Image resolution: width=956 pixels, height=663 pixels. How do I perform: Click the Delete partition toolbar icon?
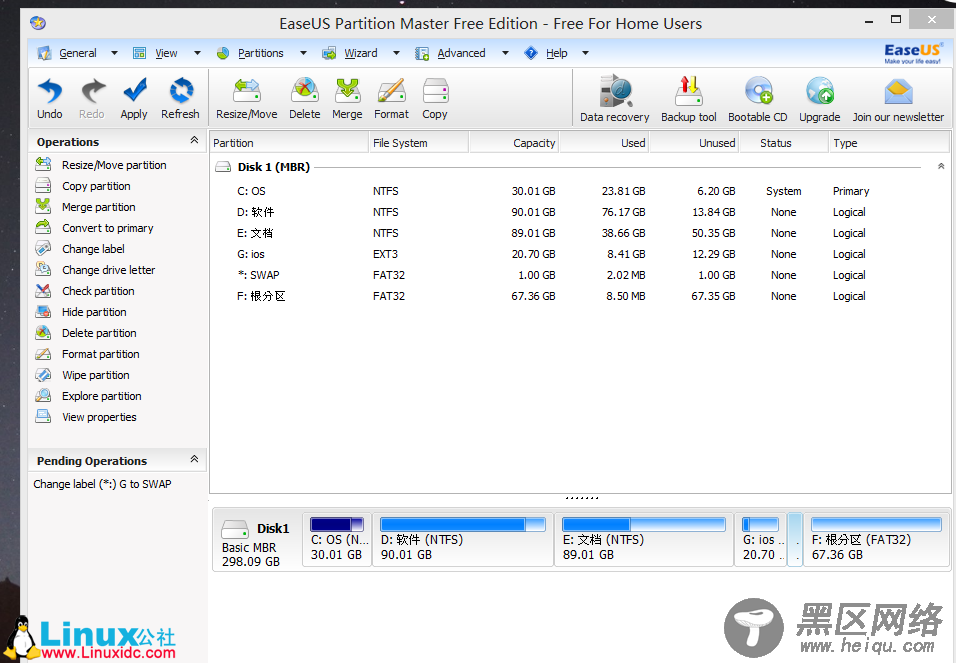[304, 91]
